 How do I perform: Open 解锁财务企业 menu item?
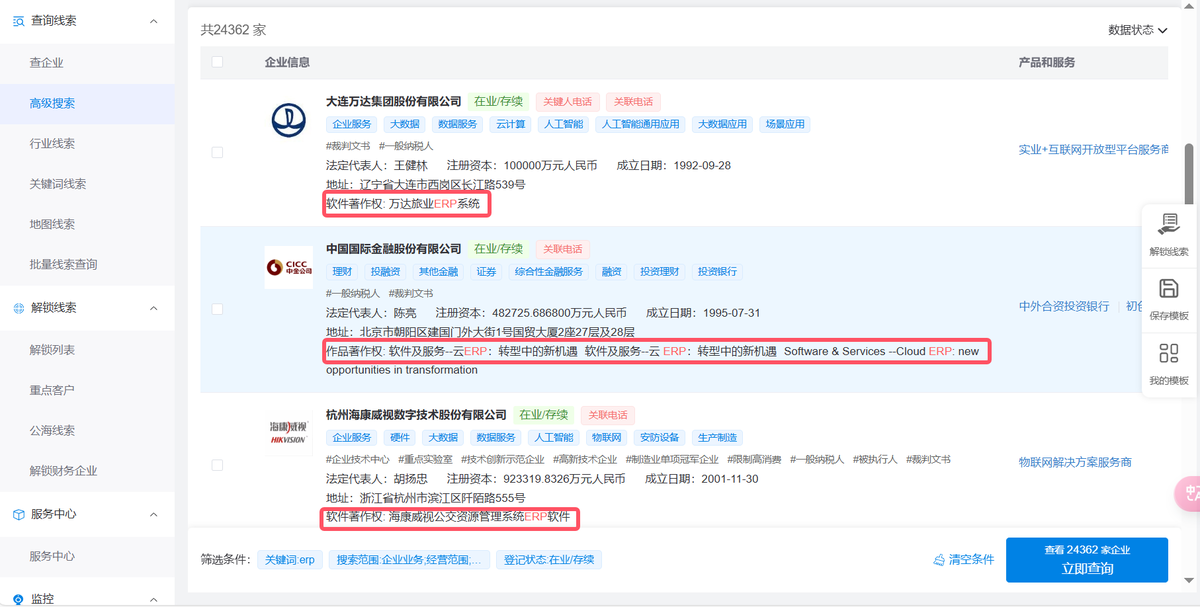[64, 471]
